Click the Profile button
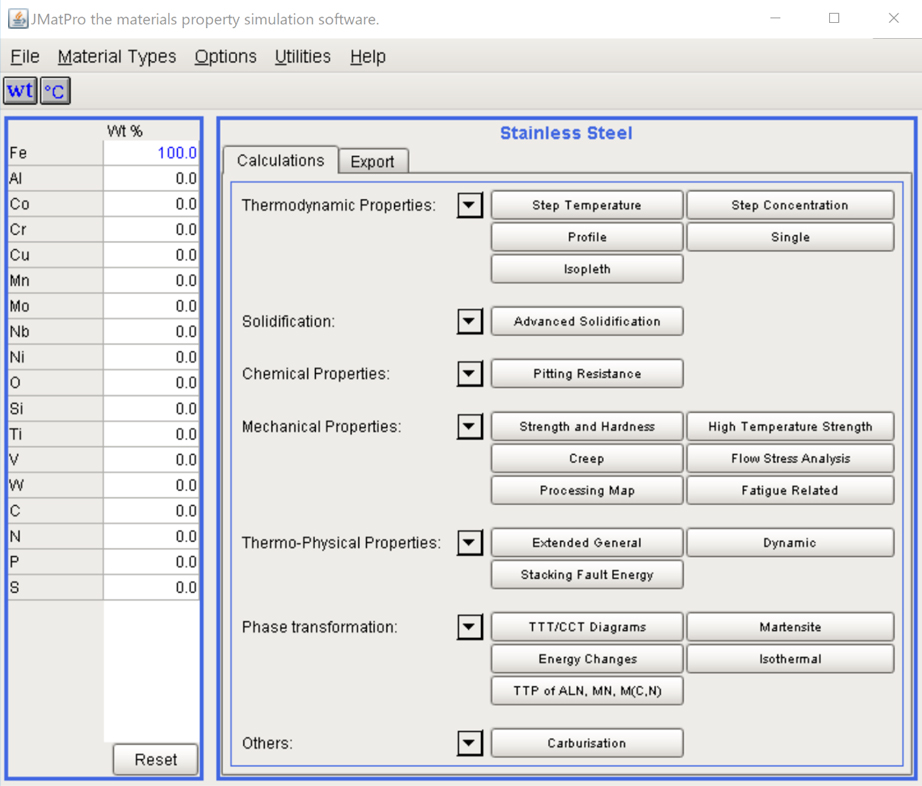Viewport: 922px width, 786px height. tap(587, 237)
